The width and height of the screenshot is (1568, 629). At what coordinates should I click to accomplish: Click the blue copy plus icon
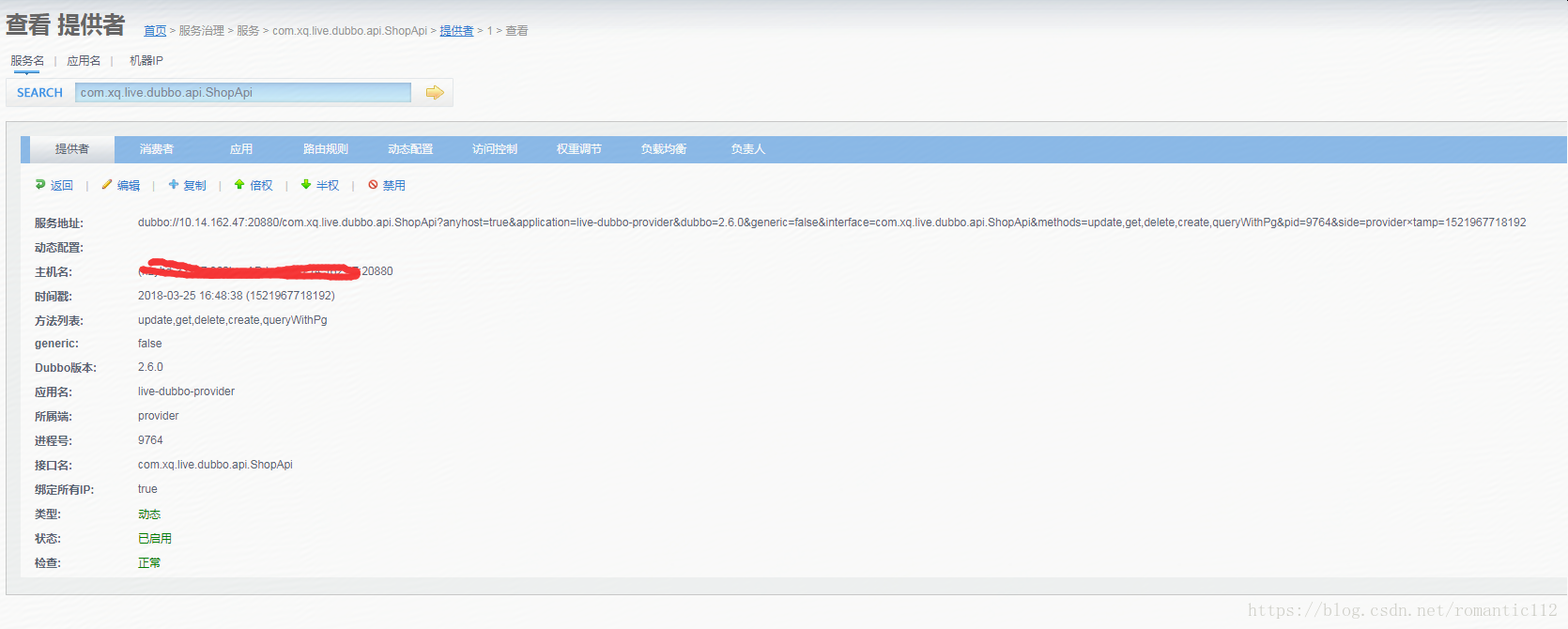tap(174, 185)
